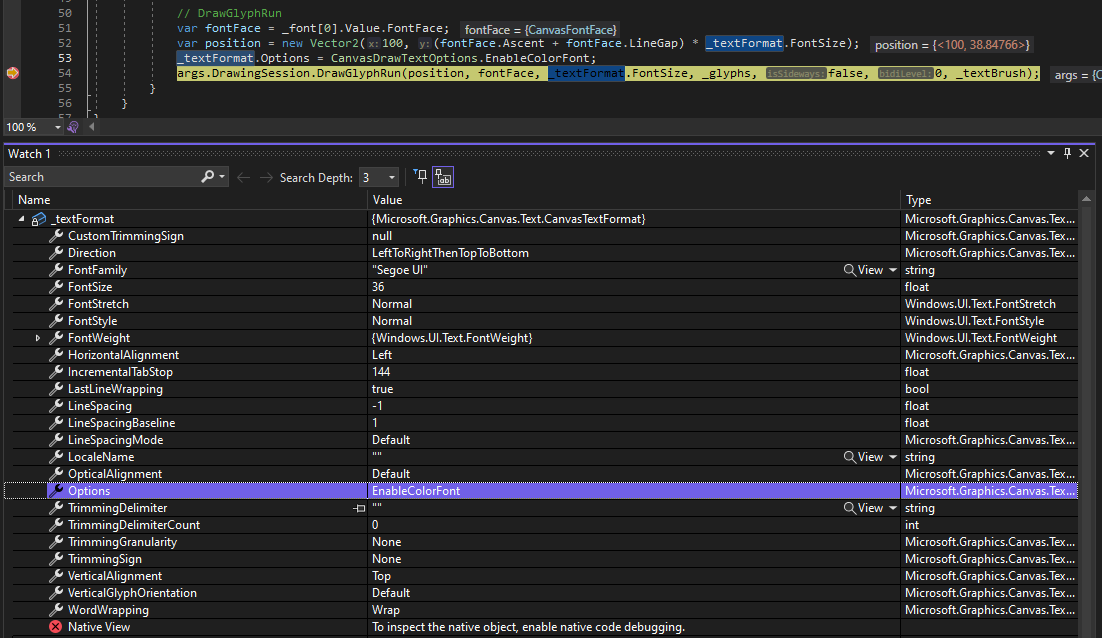Open the Search Depth dropdown
Screen dimensions: 1102x638
392,176
